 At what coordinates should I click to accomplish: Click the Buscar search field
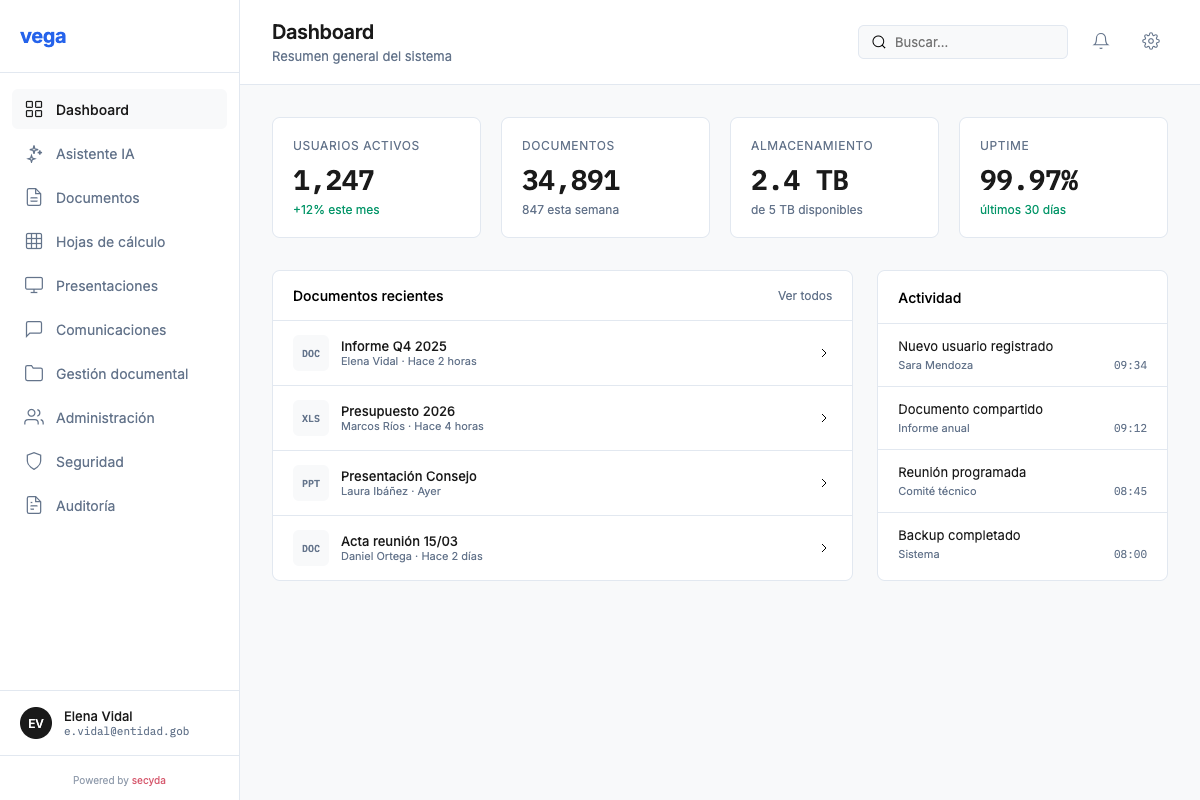[x=962, y=41]
